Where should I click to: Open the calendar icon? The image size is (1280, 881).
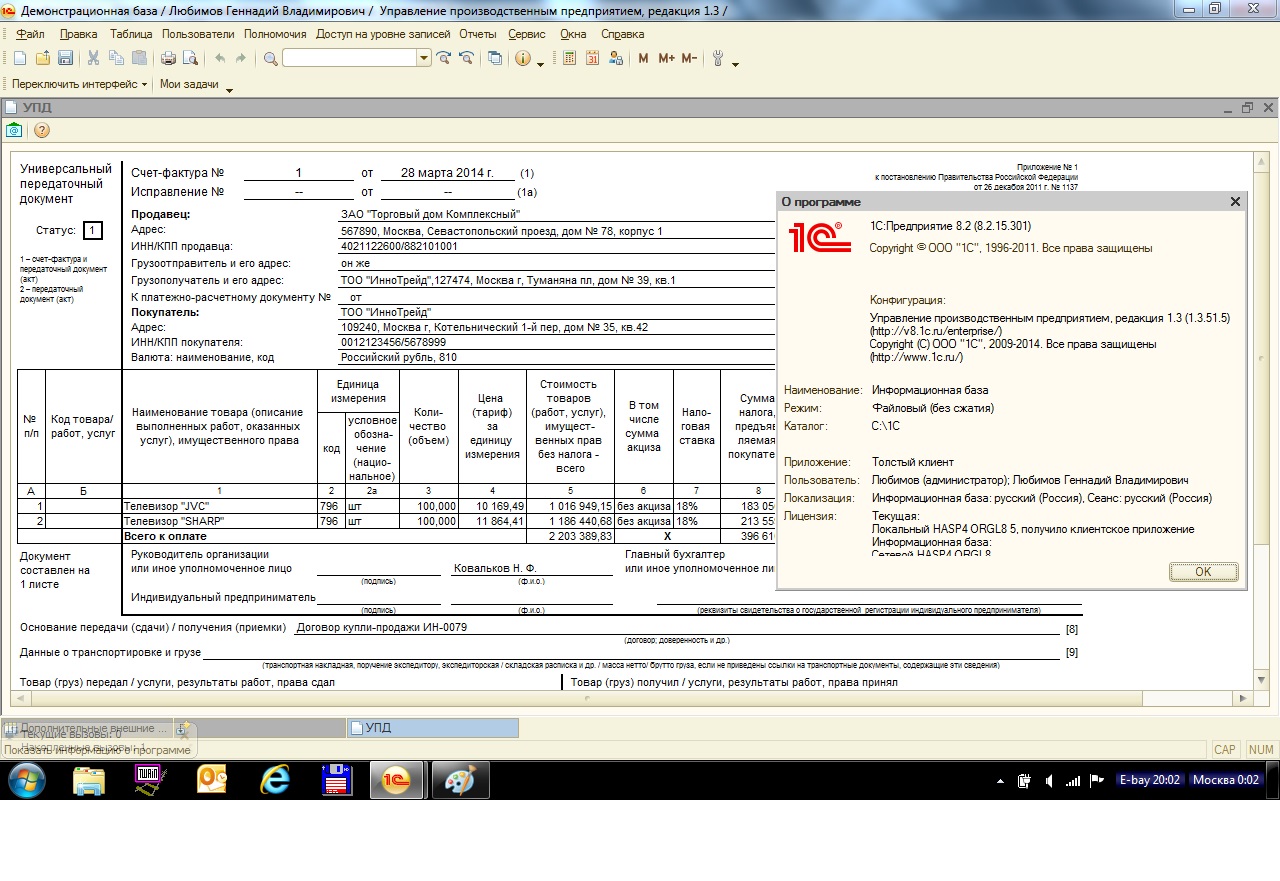[592, 58]
